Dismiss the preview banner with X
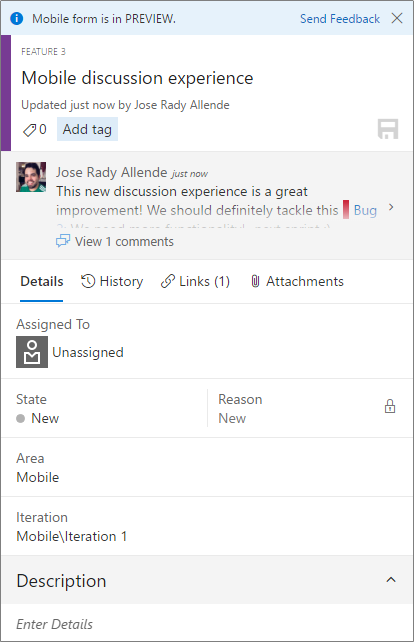 397,18
